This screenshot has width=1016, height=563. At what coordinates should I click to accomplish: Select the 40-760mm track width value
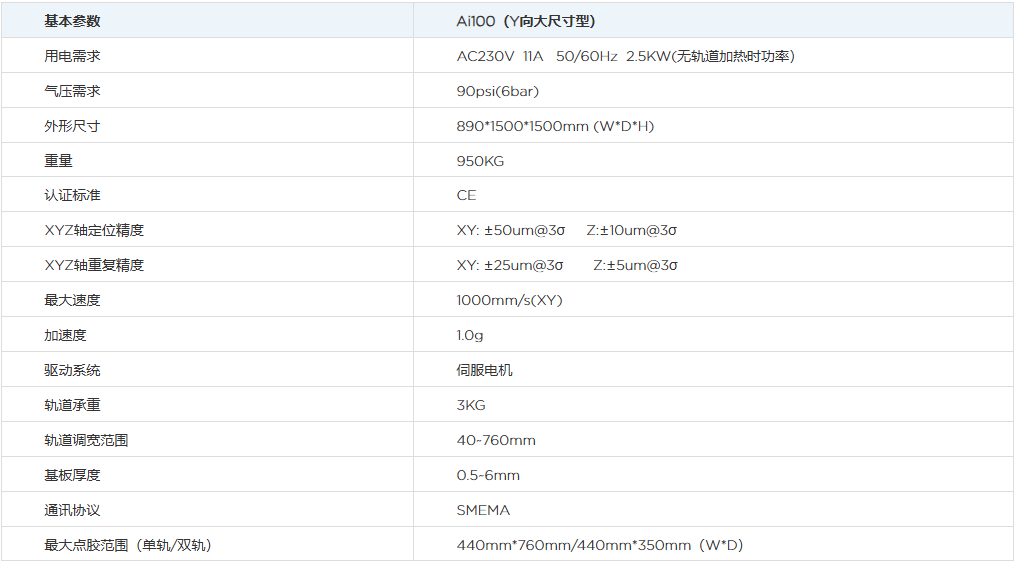click(x=496, y=440)
